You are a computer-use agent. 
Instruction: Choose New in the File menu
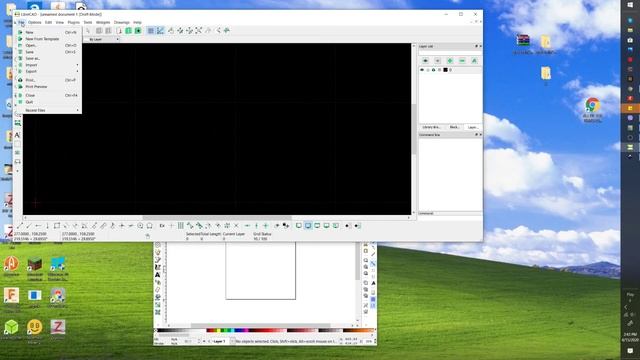pos(48,32)
